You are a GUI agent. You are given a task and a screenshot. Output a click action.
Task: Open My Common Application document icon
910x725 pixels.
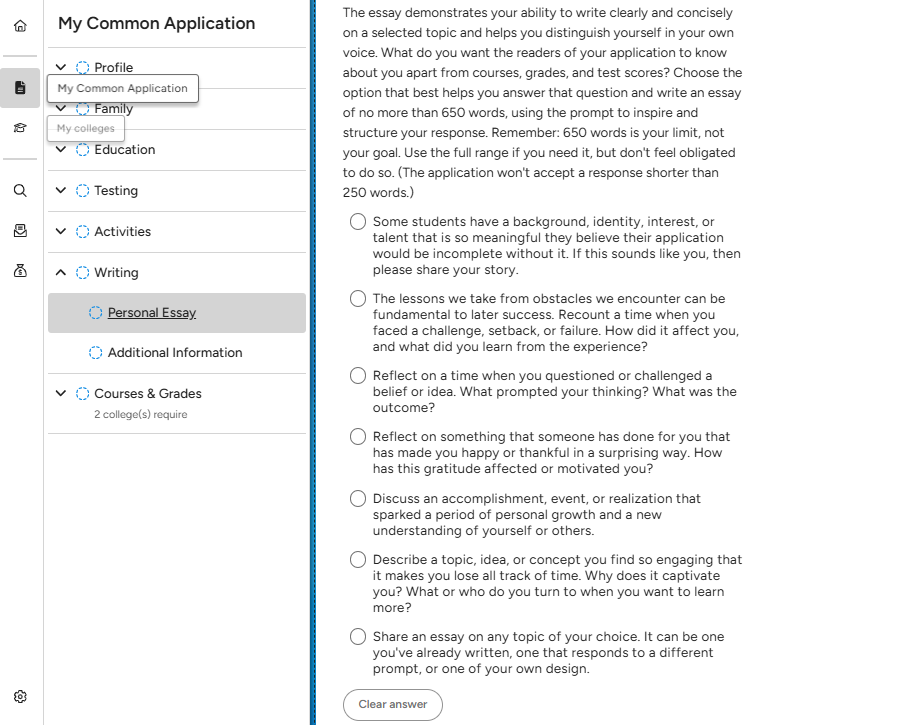[x=20, y=88]
